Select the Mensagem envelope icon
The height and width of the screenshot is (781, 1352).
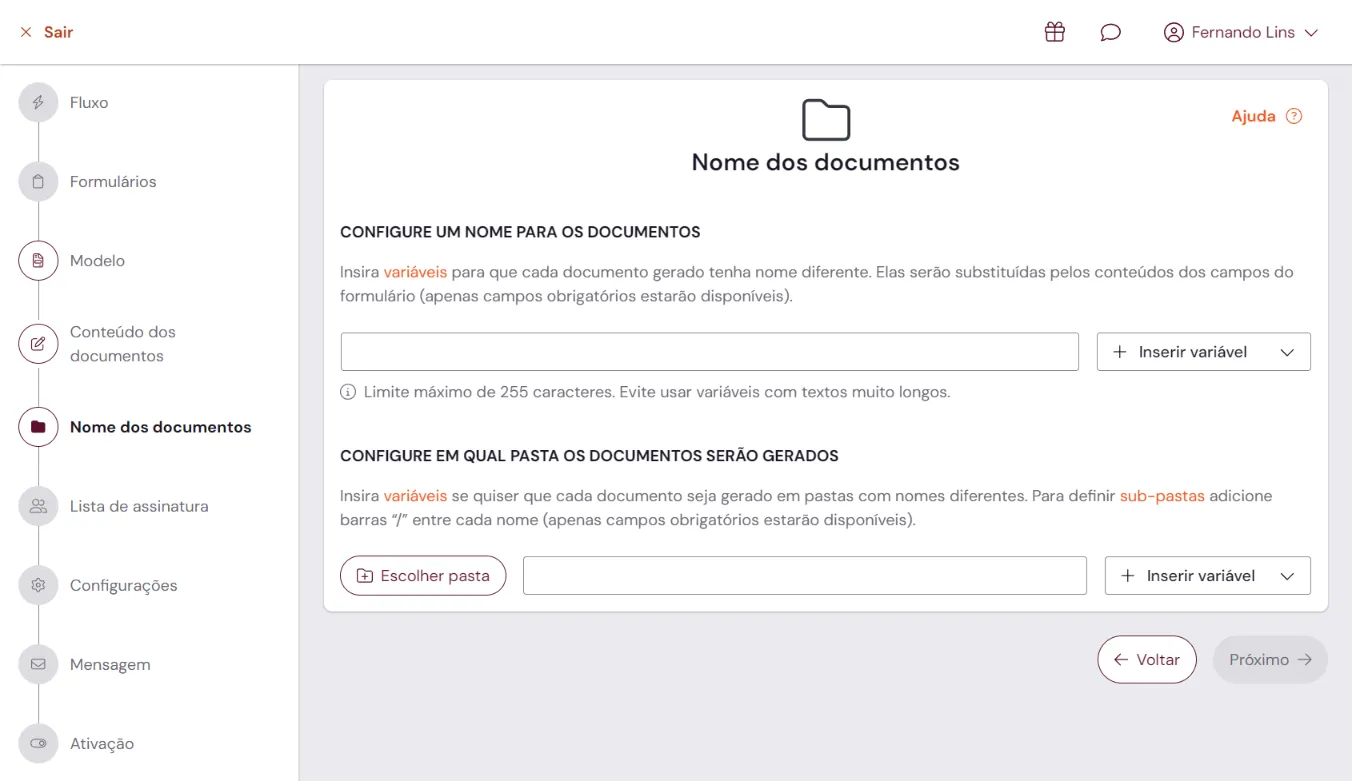click(x=38, y=664)
